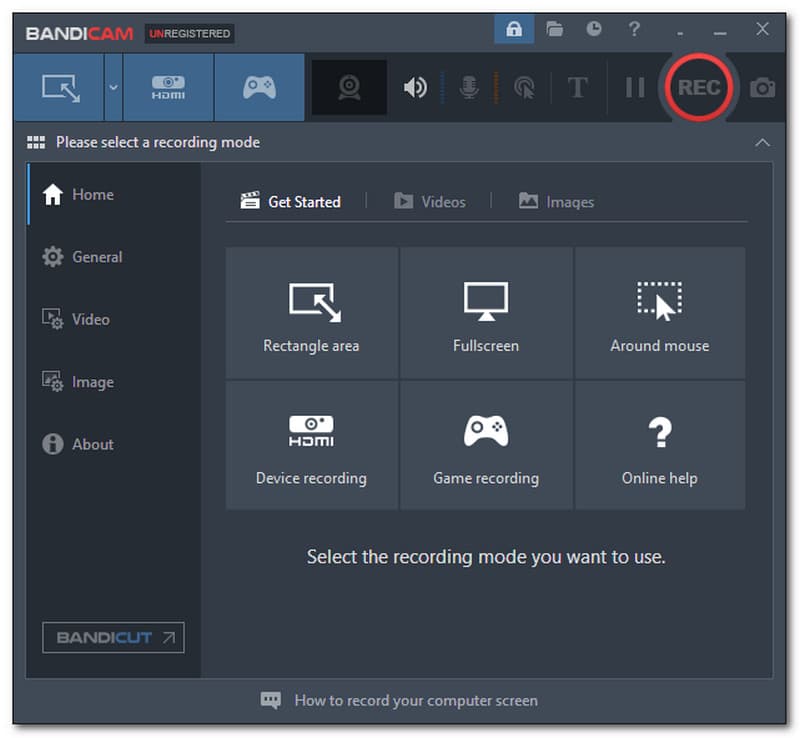Click the small dash button left of minimize
The height and width of the screenshot is (738, 800).
680,34
